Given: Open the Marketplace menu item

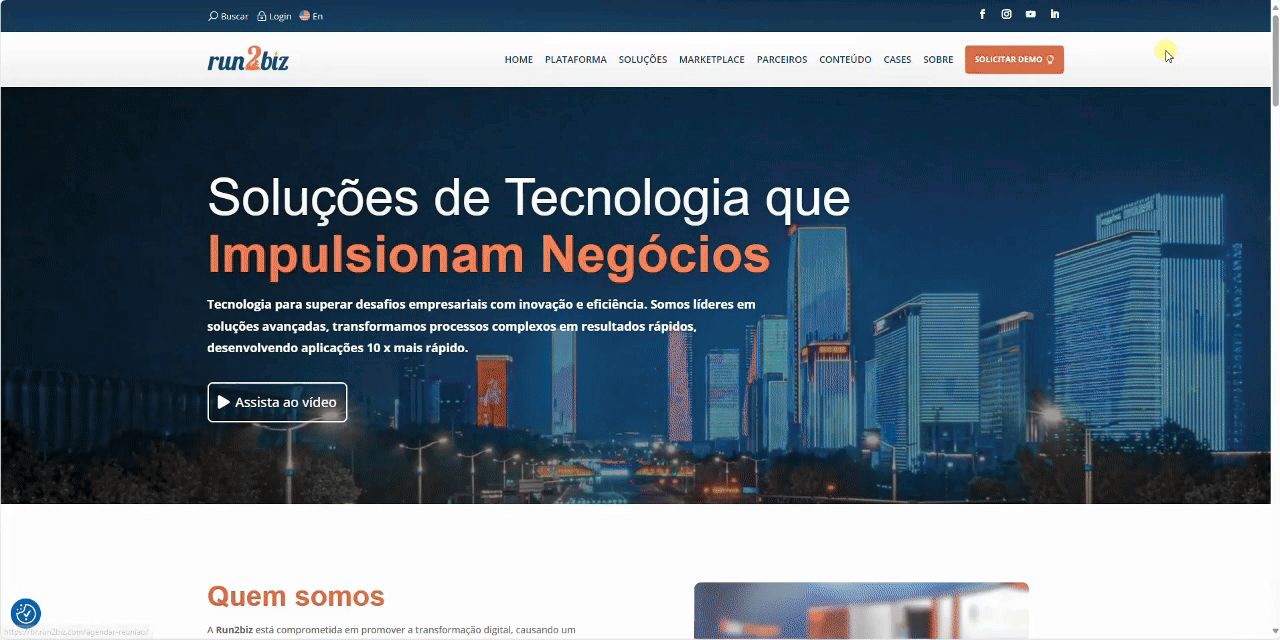Looking at the screenshot, I should point(712,60).
